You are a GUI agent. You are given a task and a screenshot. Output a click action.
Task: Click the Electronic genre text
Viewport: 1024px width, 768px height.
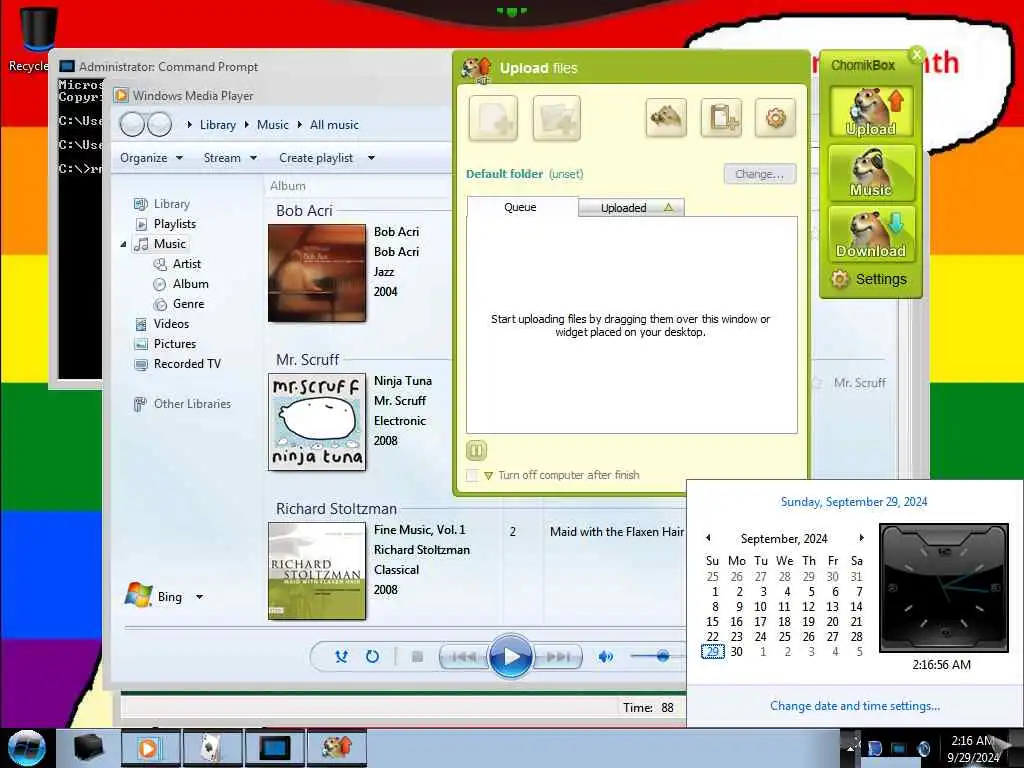pos(400,421)
